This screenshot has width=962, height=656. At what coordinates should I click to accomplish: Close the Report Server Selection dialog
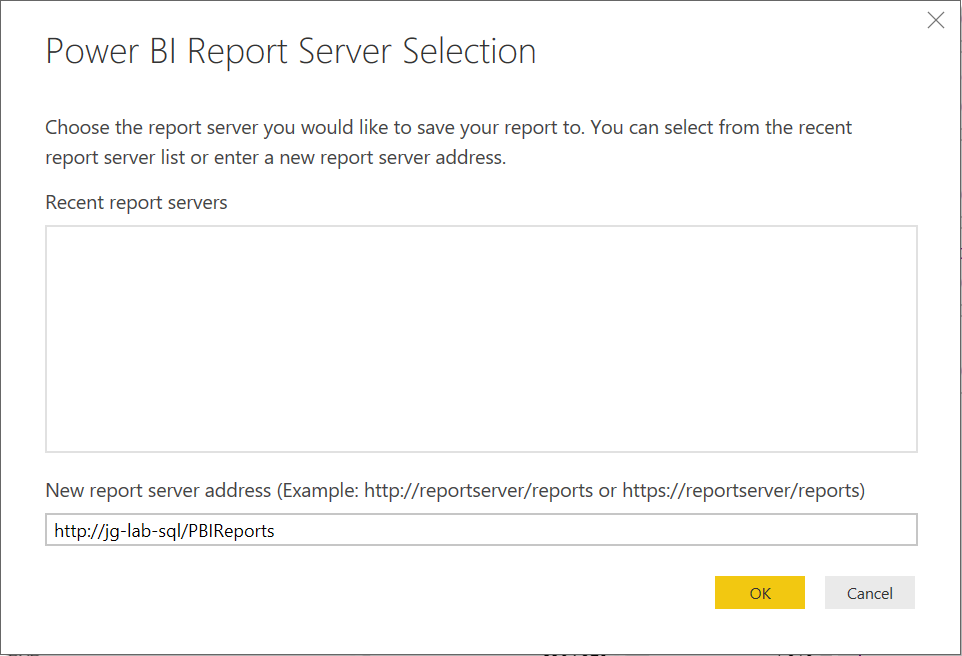click(936, 20)
